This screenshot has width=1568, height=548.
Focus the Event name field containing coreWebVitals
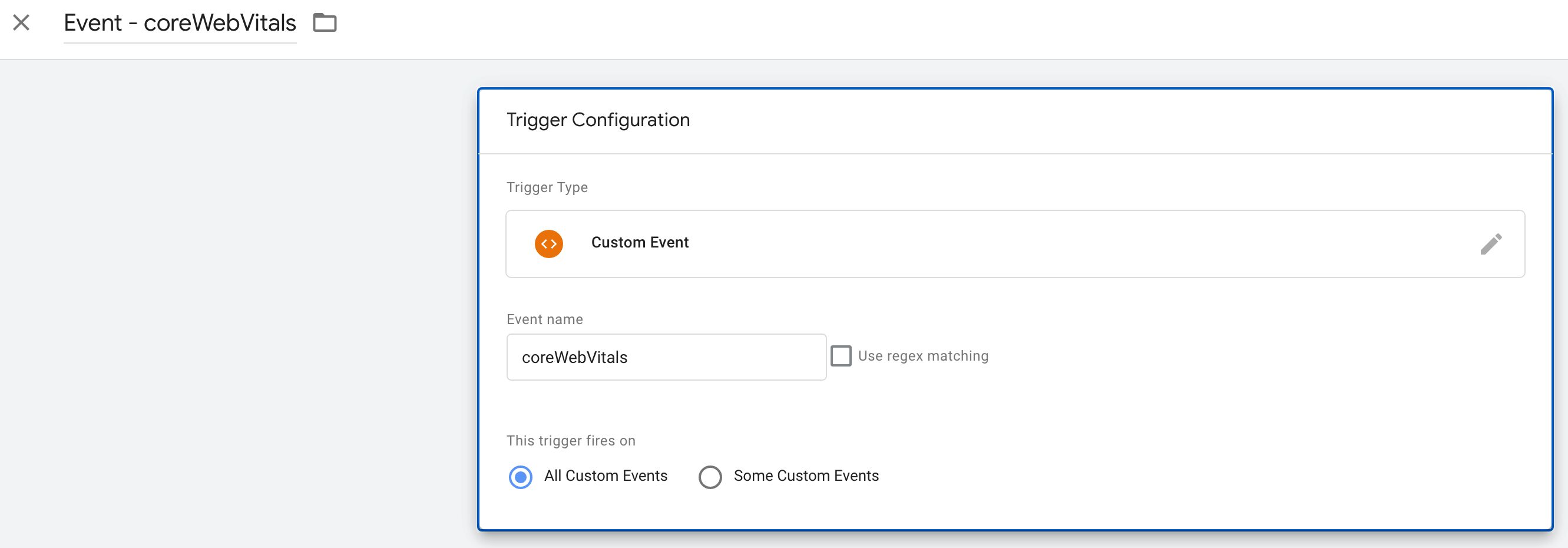[666, 357]
